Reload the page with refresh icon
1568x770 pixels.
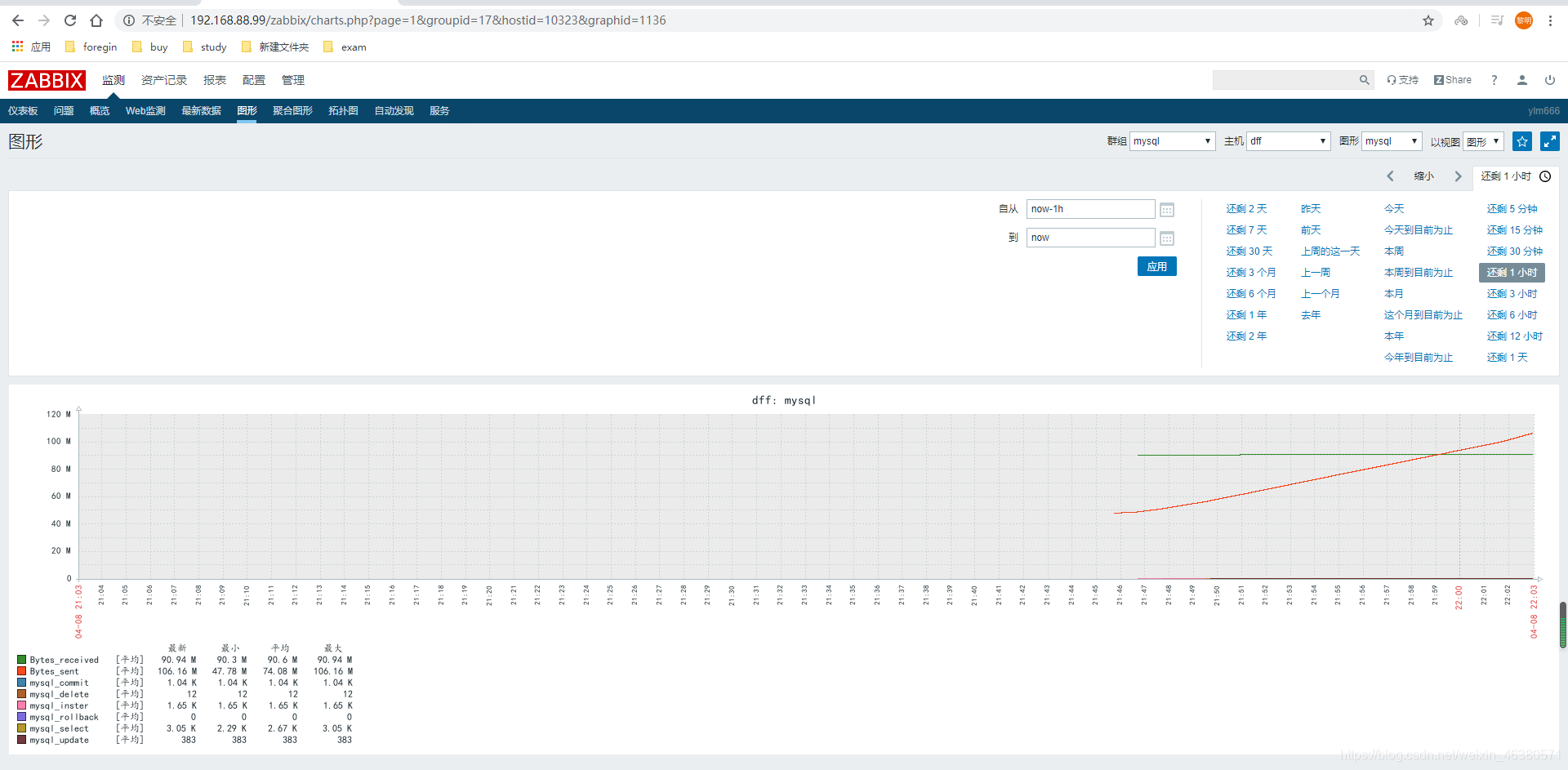point(70,20)
